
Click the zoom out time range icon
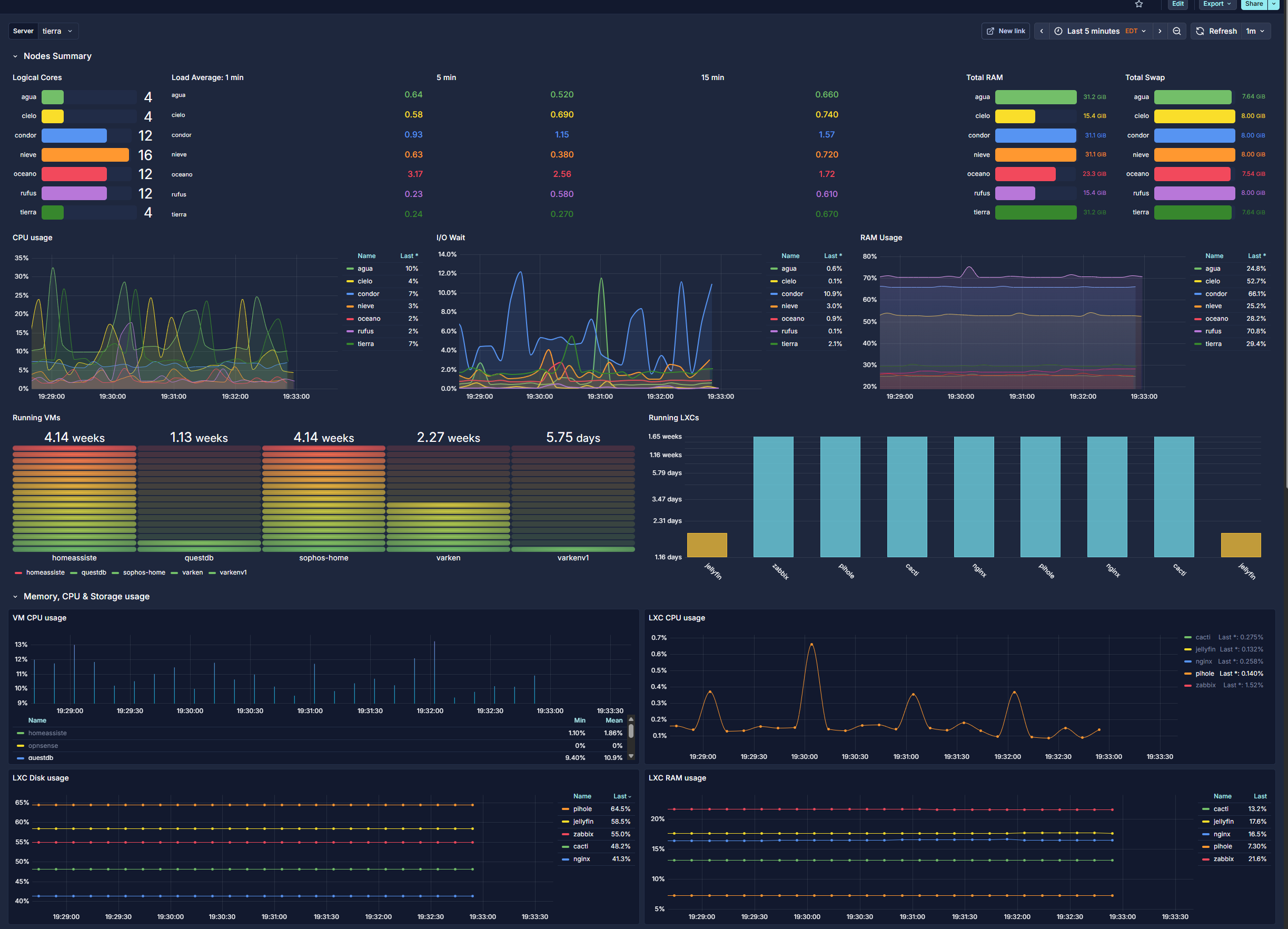(1177, 31)
